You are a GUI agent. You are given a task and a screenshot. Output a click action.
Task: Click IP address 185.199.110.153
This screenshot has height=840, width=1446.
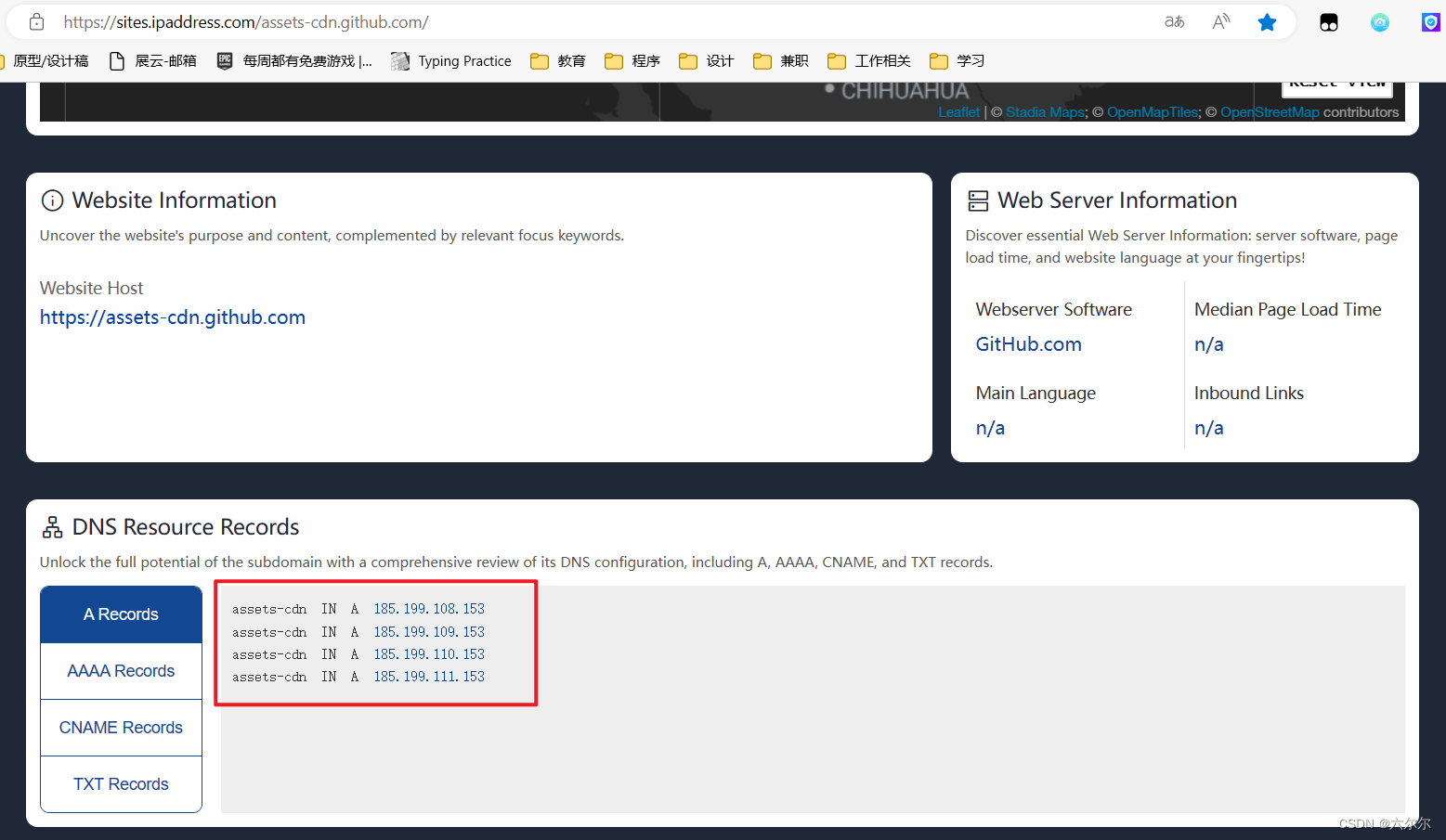click(429, 654)
